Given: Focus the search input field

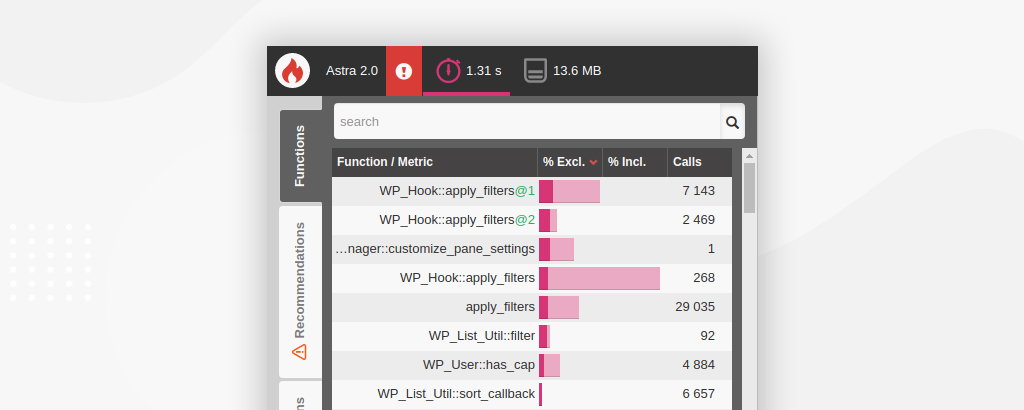Looking at the screenshot, I should click(527, 121).
